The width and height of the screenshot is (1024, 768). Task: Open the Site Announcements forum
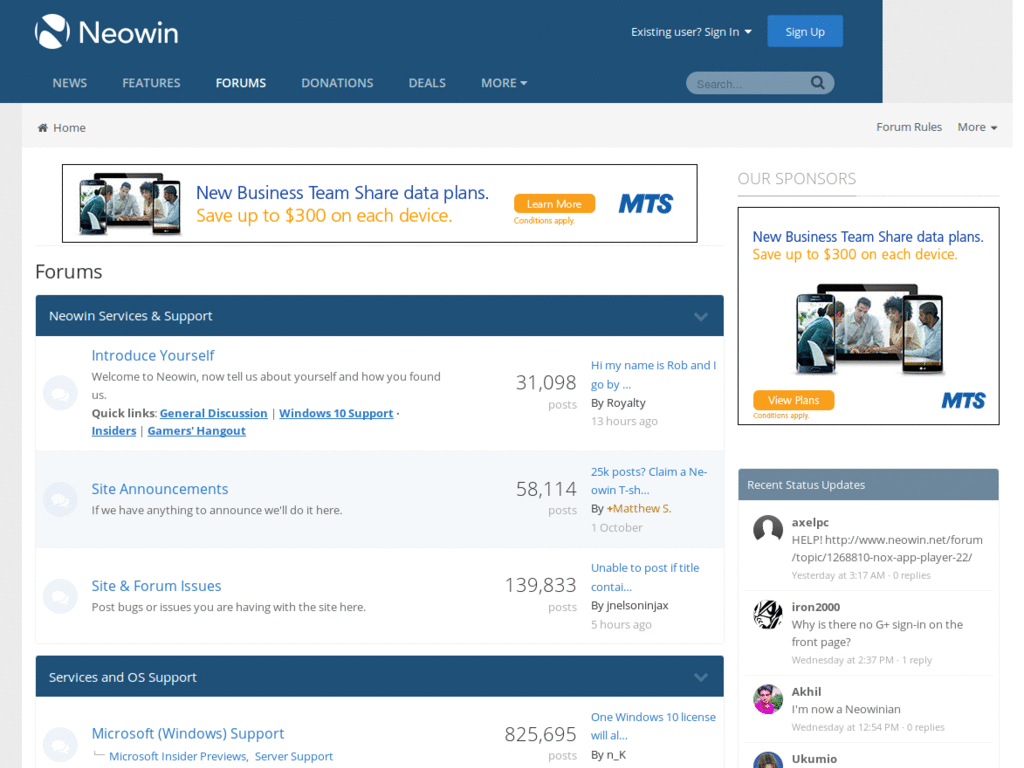pos(159,489)
